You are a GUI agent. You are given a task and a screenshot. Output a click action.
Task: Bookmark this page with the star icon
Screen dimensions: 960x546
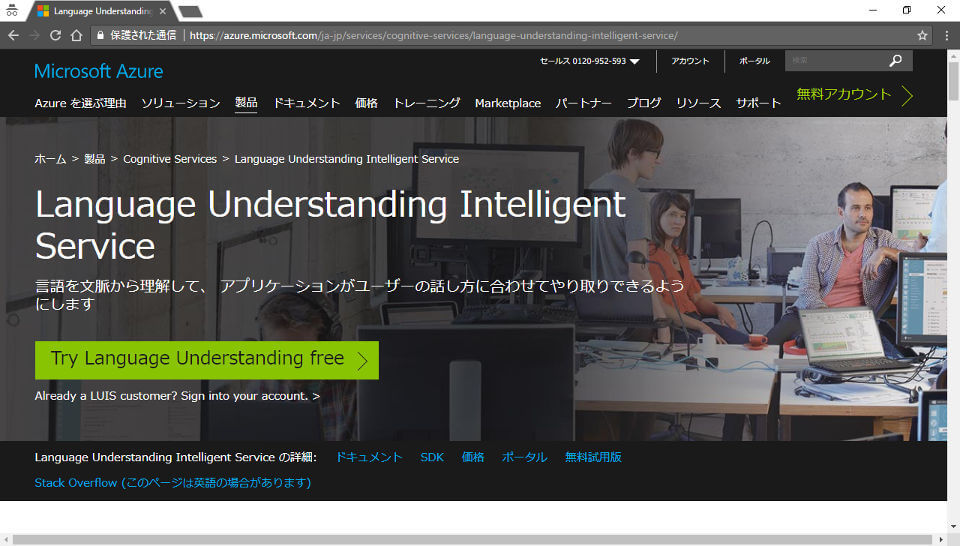922,36
